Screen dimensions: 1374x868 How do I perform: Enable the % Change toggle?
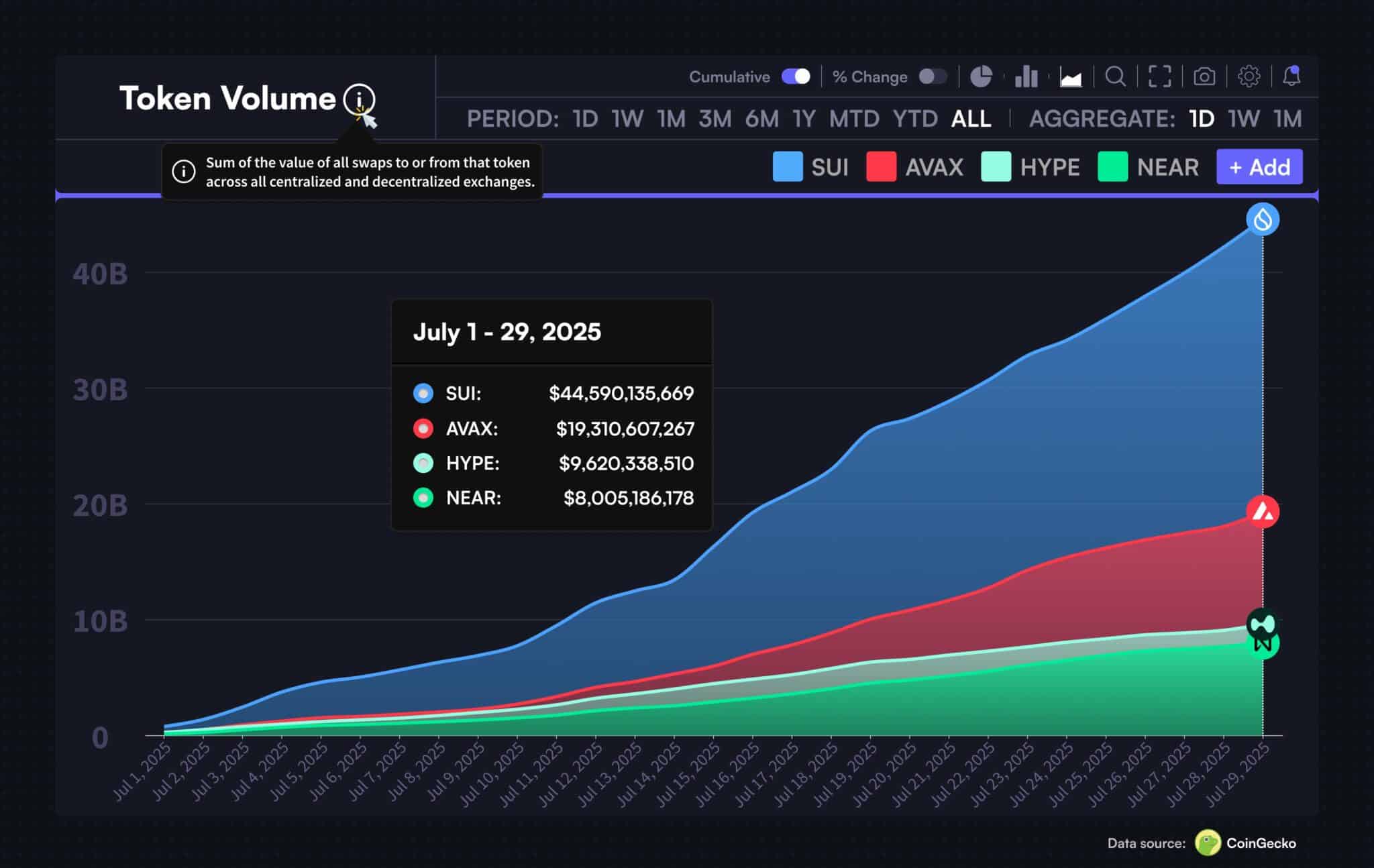pos(932,76)
